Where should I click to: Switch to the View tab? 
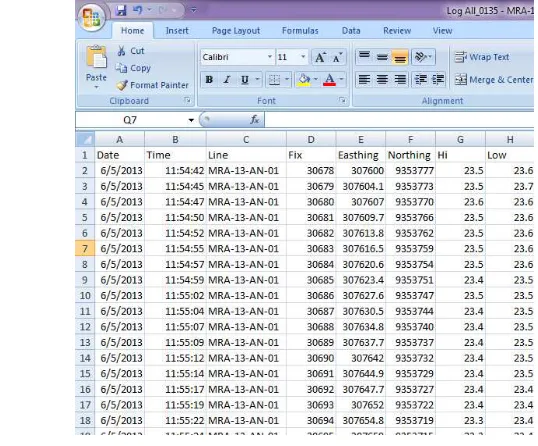tap(442, 31)
